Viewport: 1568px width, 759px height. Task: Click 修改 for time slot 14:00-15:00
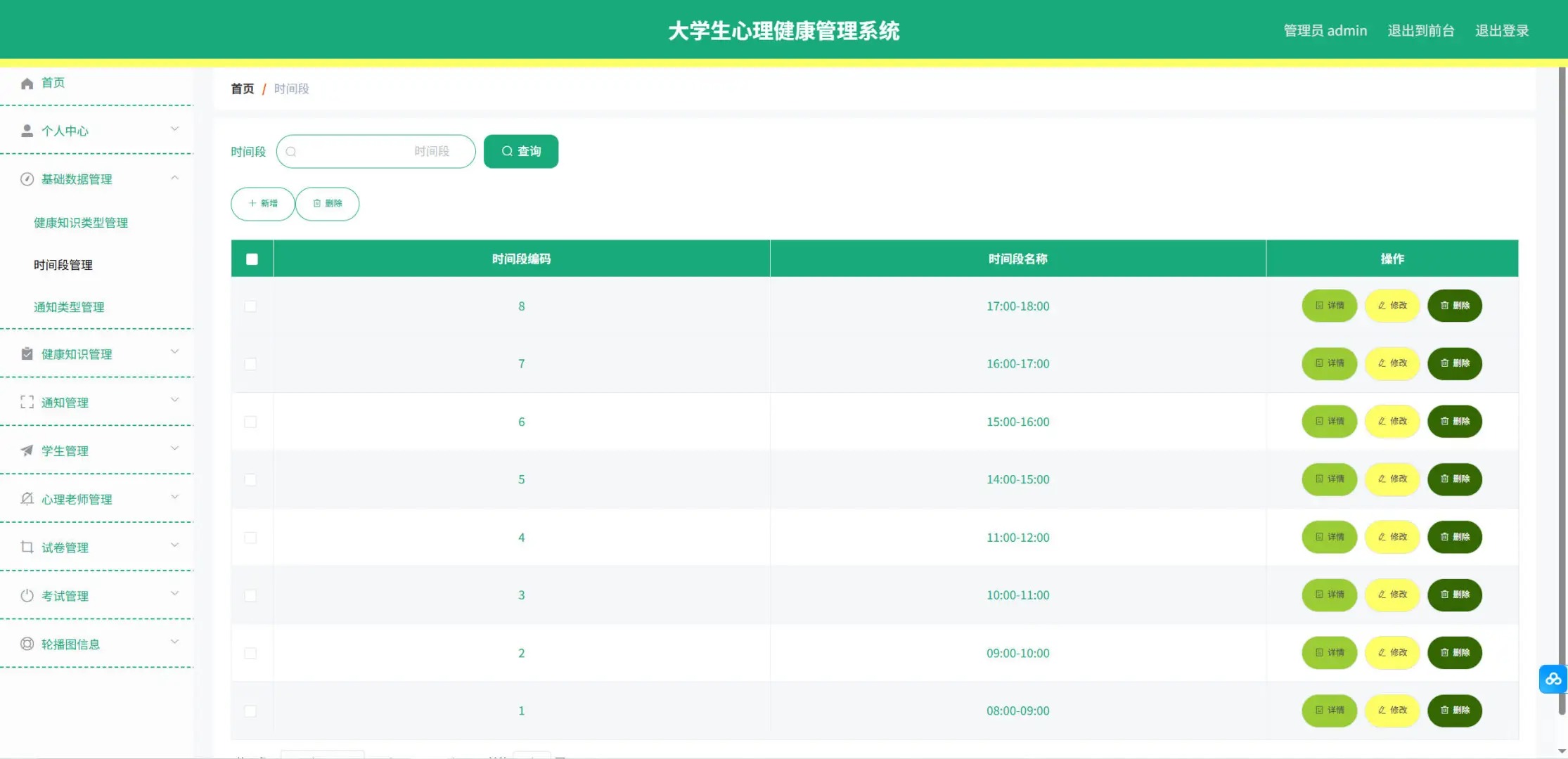tap(1392, 479)
